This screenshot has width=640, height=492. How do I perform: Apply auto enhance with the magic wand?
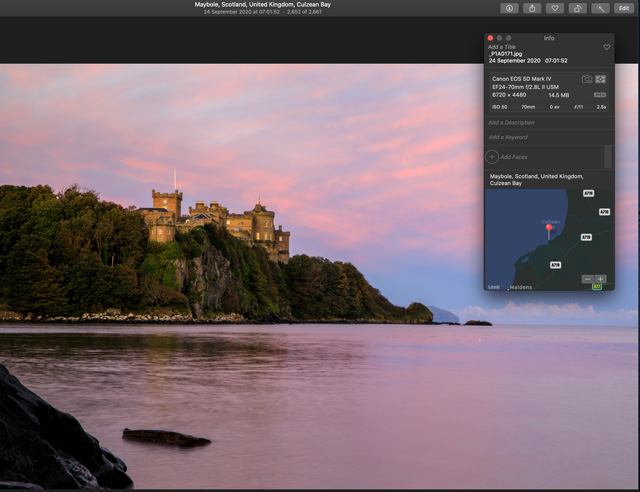pyautogui.click(x=600, y=8)
